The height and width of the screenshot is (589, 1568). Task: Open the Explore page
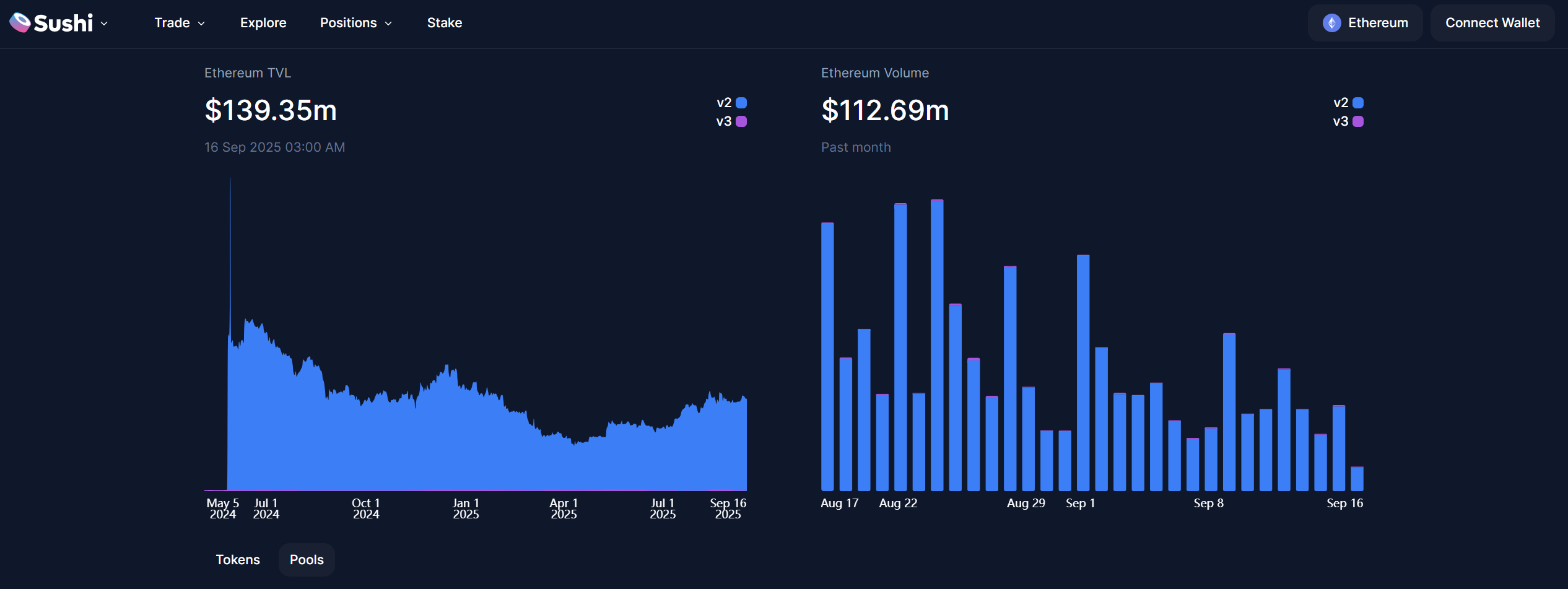263,23
